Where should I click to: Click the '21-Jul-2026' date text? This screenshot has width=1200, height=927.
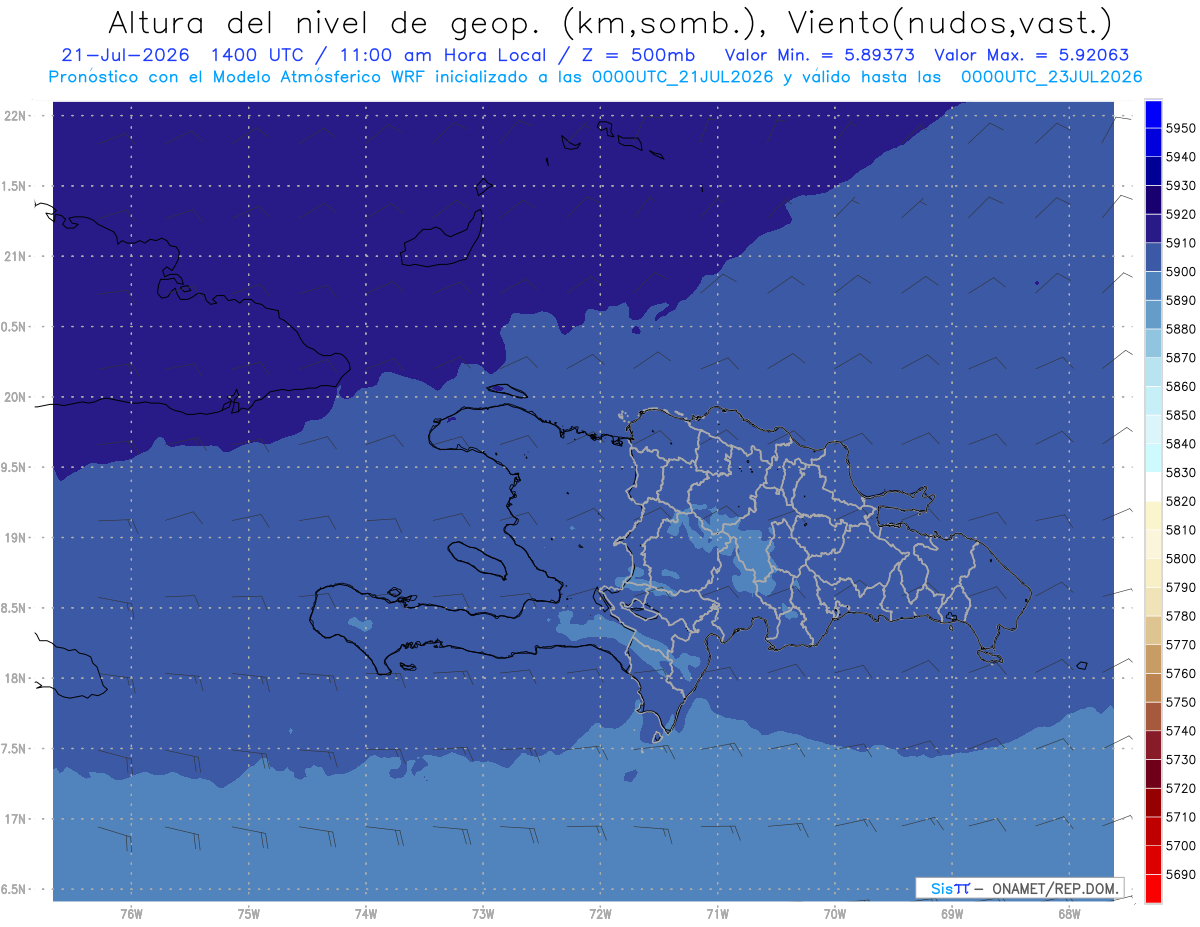point(127,56)
